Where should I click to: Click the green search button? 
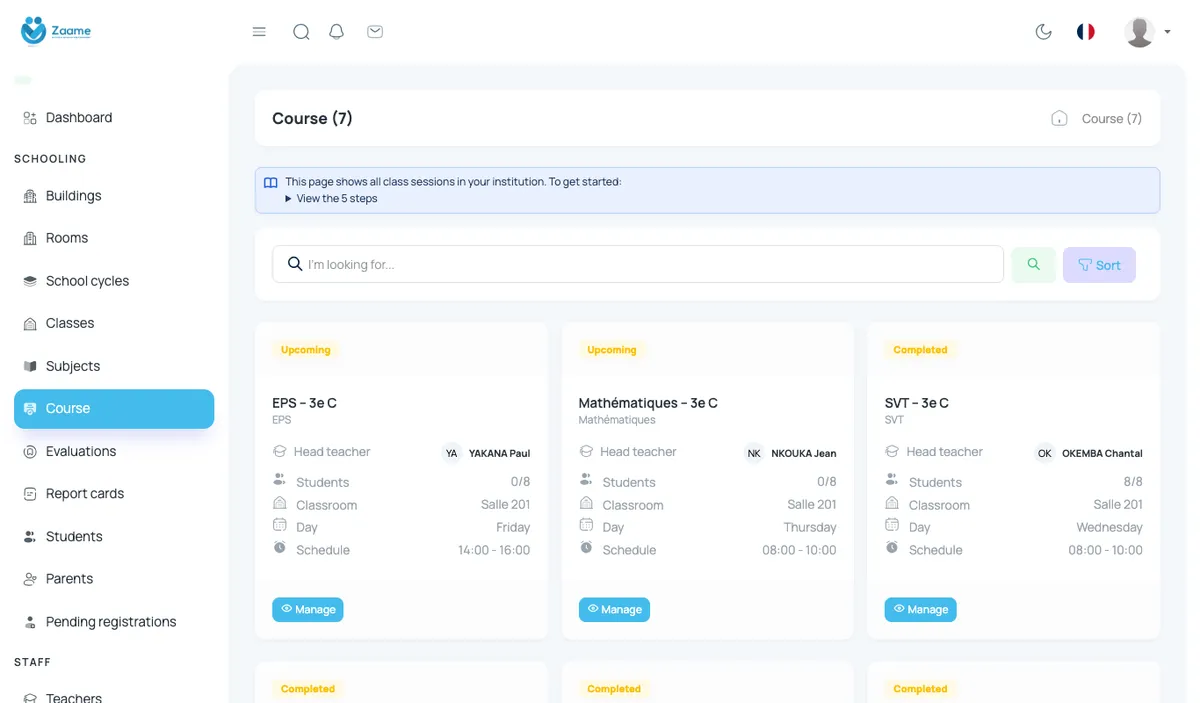coord(1034,265)
